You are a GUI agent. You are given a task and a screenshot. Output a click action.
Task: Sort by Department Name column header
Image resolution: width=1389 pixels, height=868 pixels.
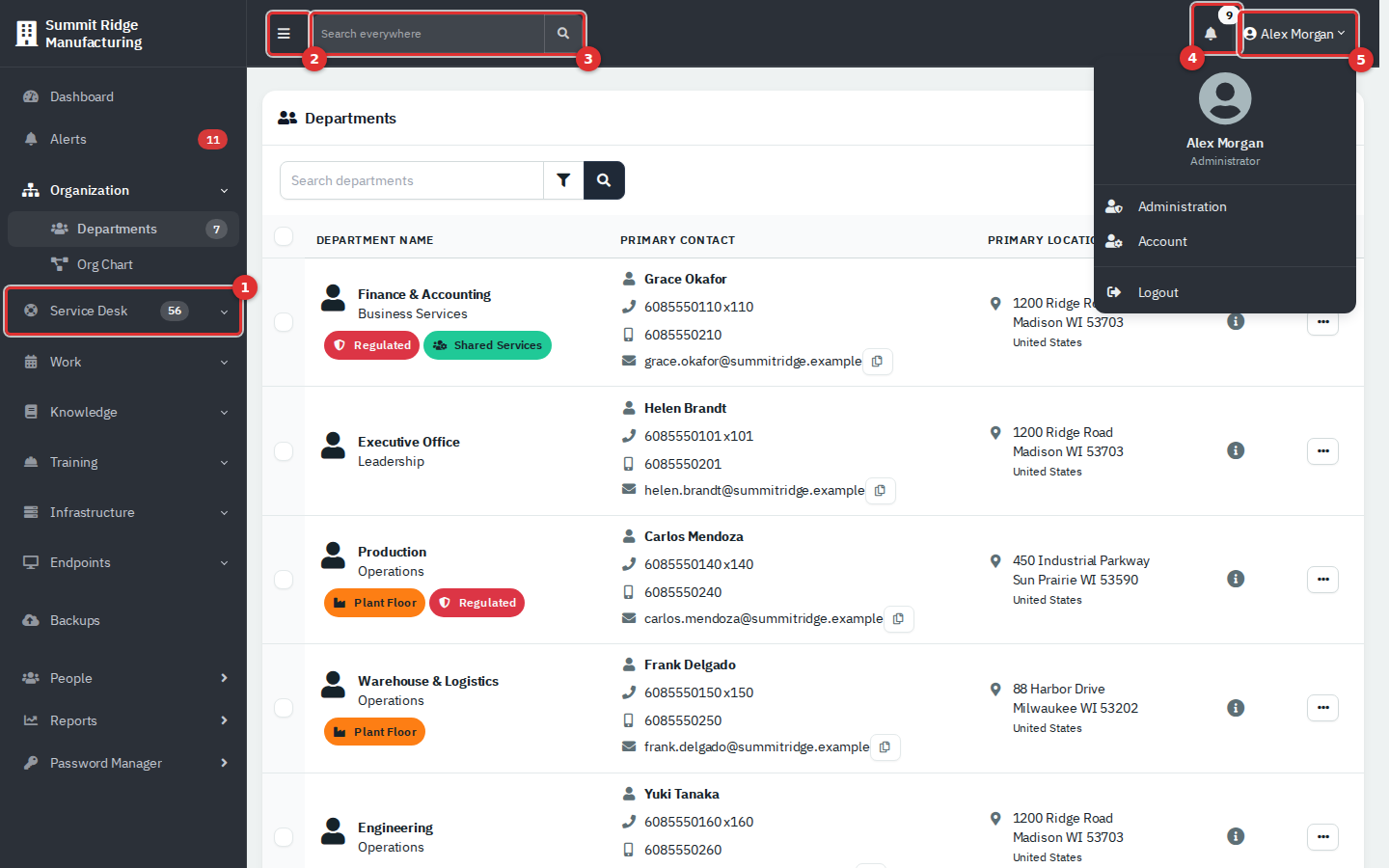375,240
